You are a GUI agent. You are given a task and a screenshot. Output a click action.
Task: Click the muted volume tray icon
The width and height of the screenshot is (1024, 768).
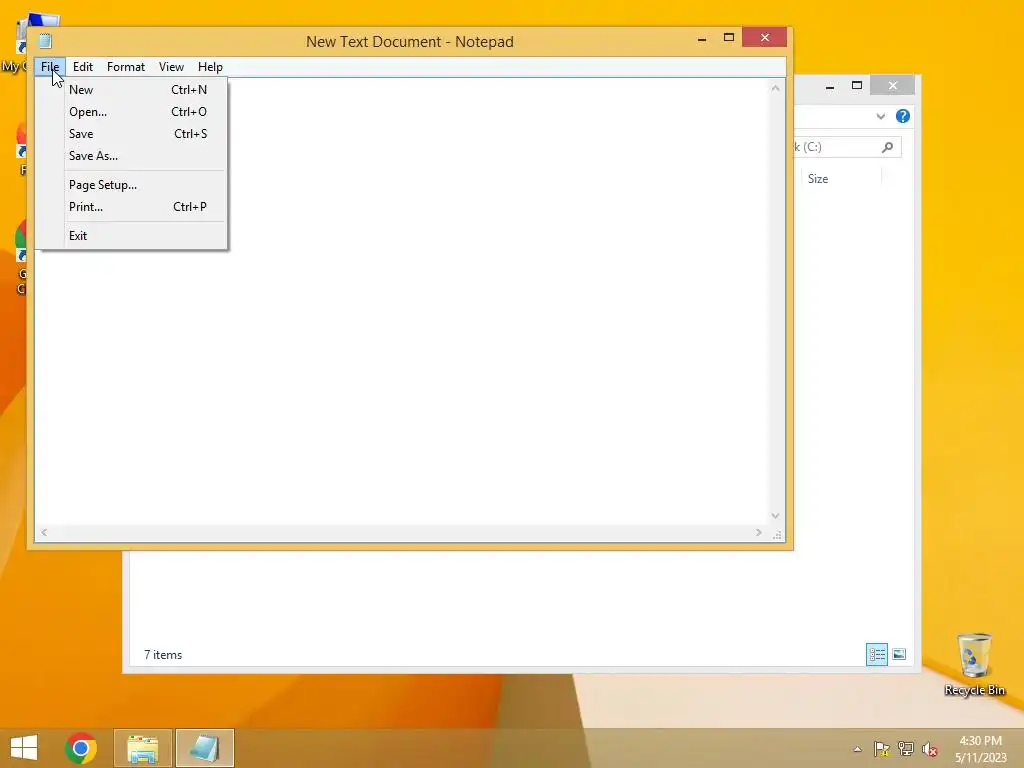[930, 749]
